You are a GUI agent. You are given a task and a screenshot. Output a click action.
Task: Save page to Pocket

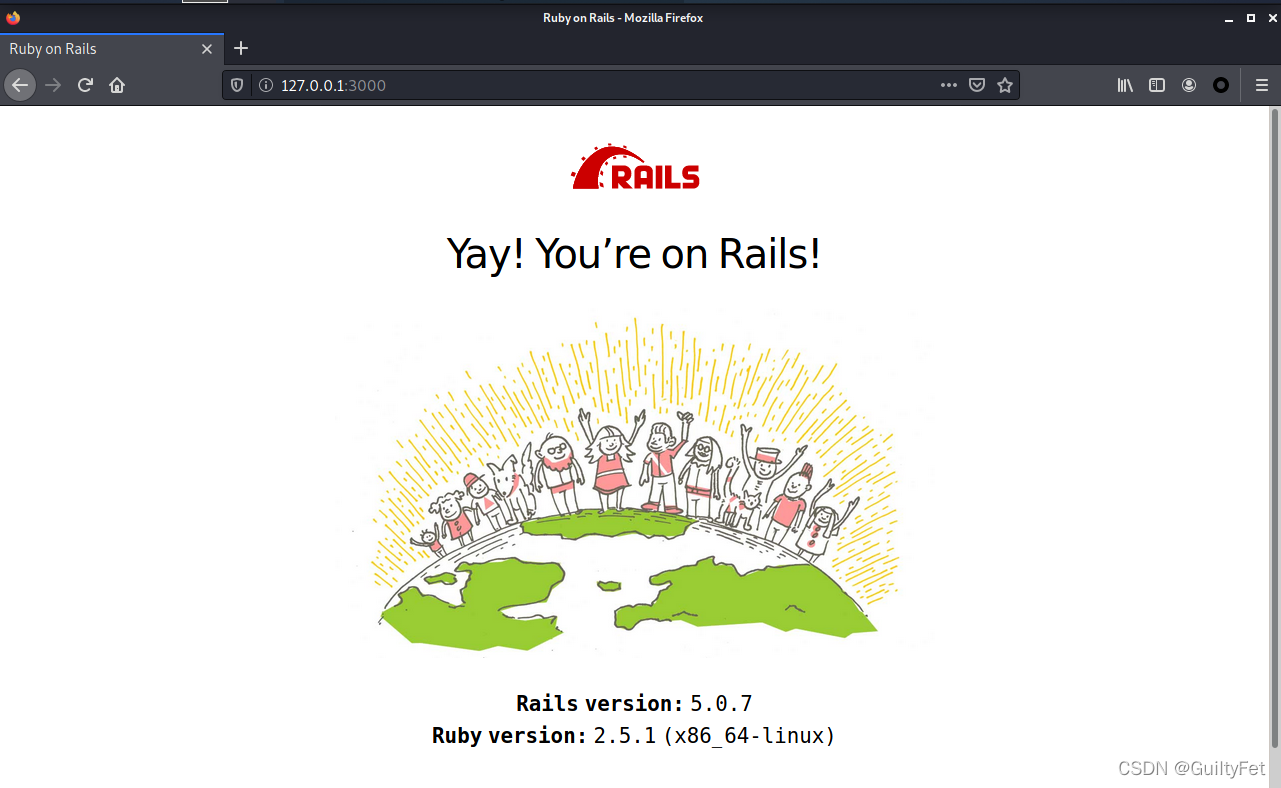[977, 85]
